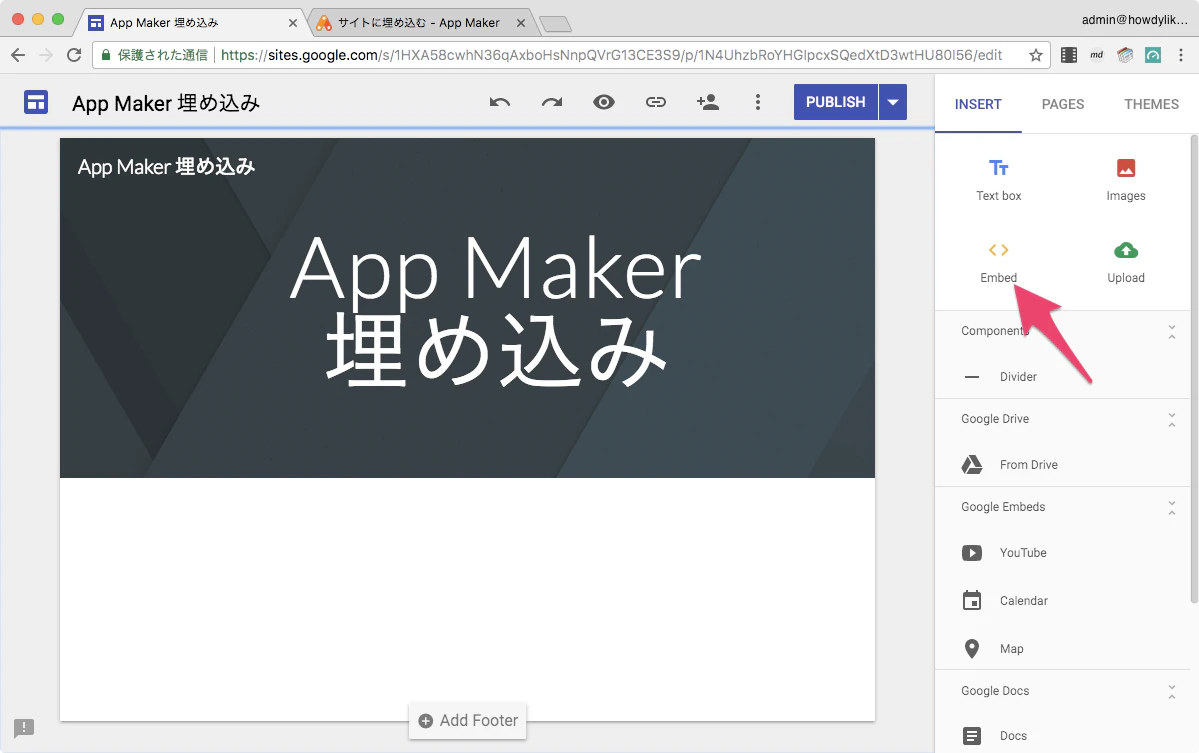Add editors using the person-plus icon
The image size is (1199, 753).
pos(707,102)
